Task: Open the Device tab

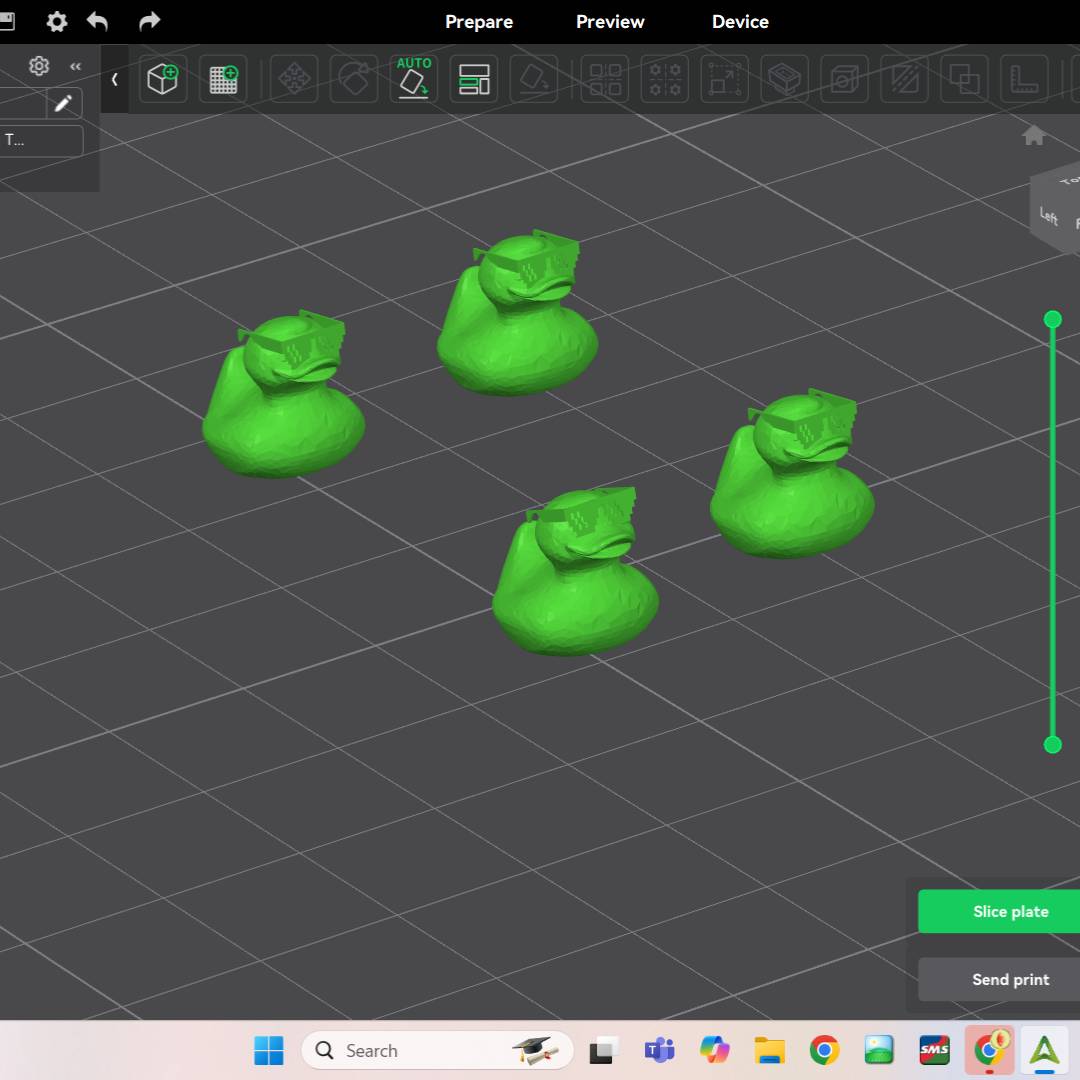Action: point(740,22)
